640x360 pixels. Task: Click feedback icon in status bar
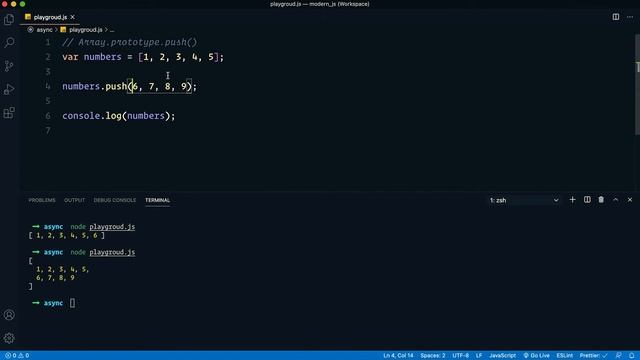619,356
